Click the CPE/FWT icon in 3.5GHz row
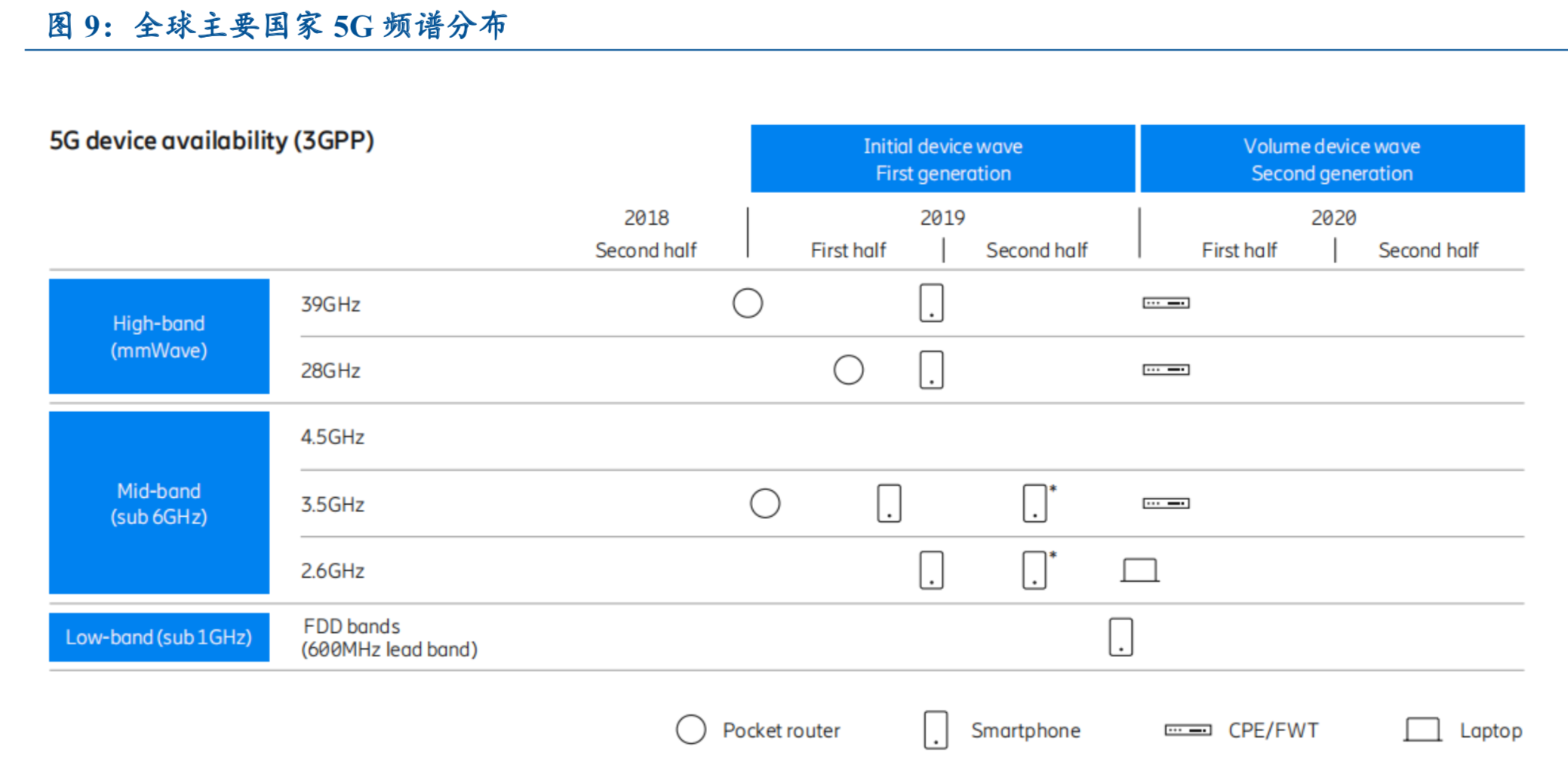The height and width of the screenshot is (774, 1568). click(x=1166, y=503)
